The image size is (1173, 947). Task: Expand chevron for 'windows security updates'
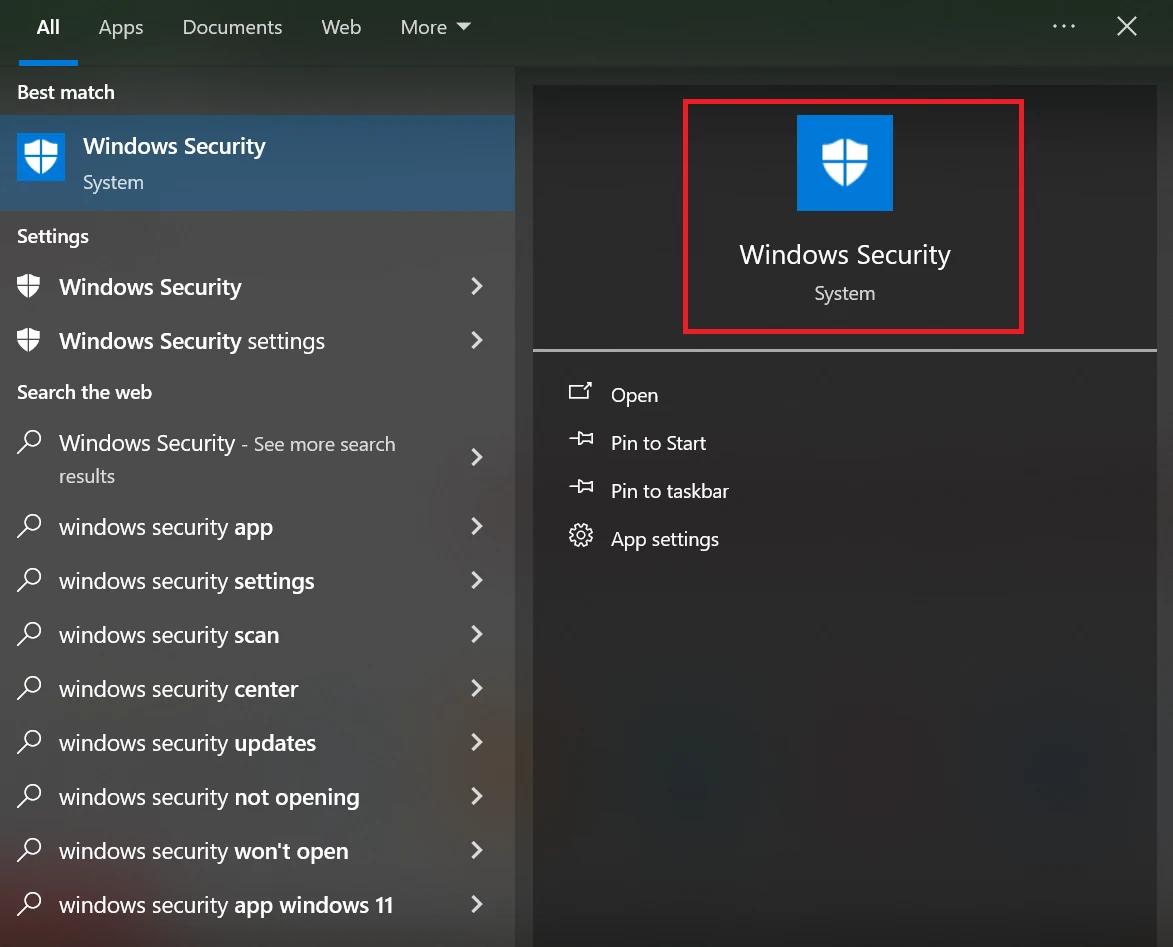pyautogui.click(x=477, y=742)
